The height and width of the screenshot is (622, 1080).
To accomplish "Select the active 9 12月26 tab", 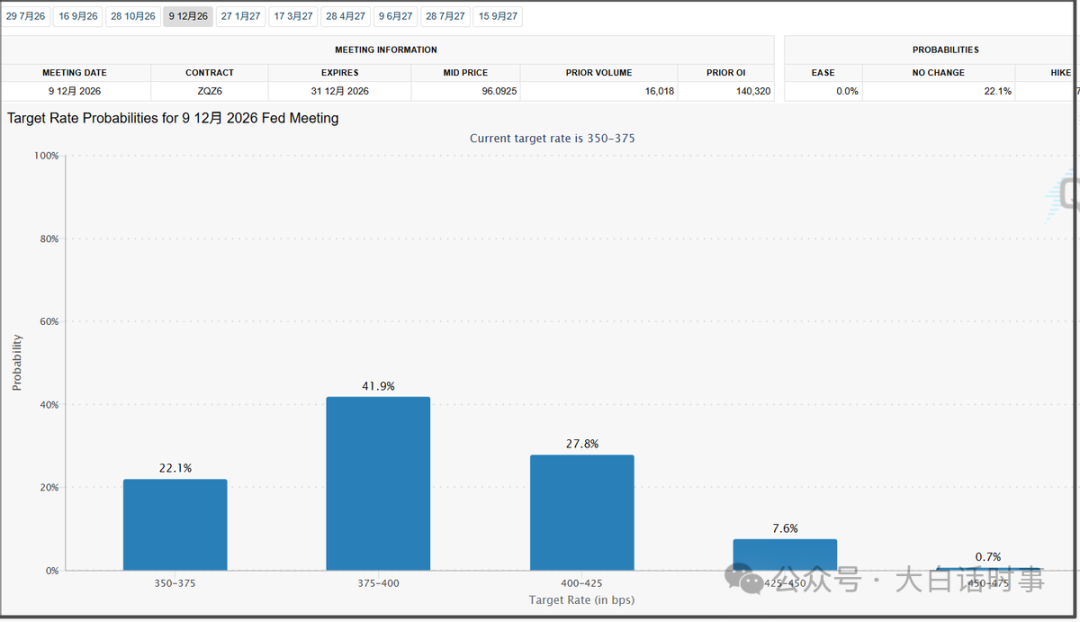I will (188, 17).
